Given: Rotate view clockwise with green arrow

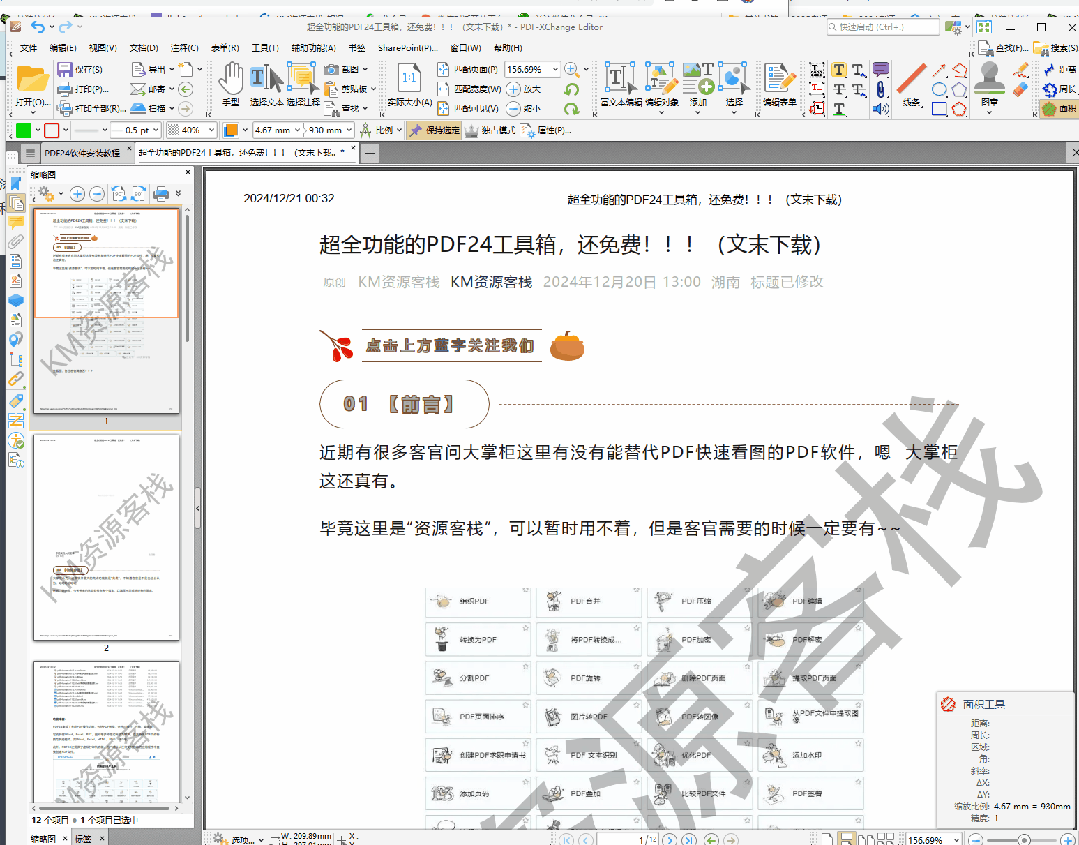Looking at the screenshot, I should tap(571, 109).
